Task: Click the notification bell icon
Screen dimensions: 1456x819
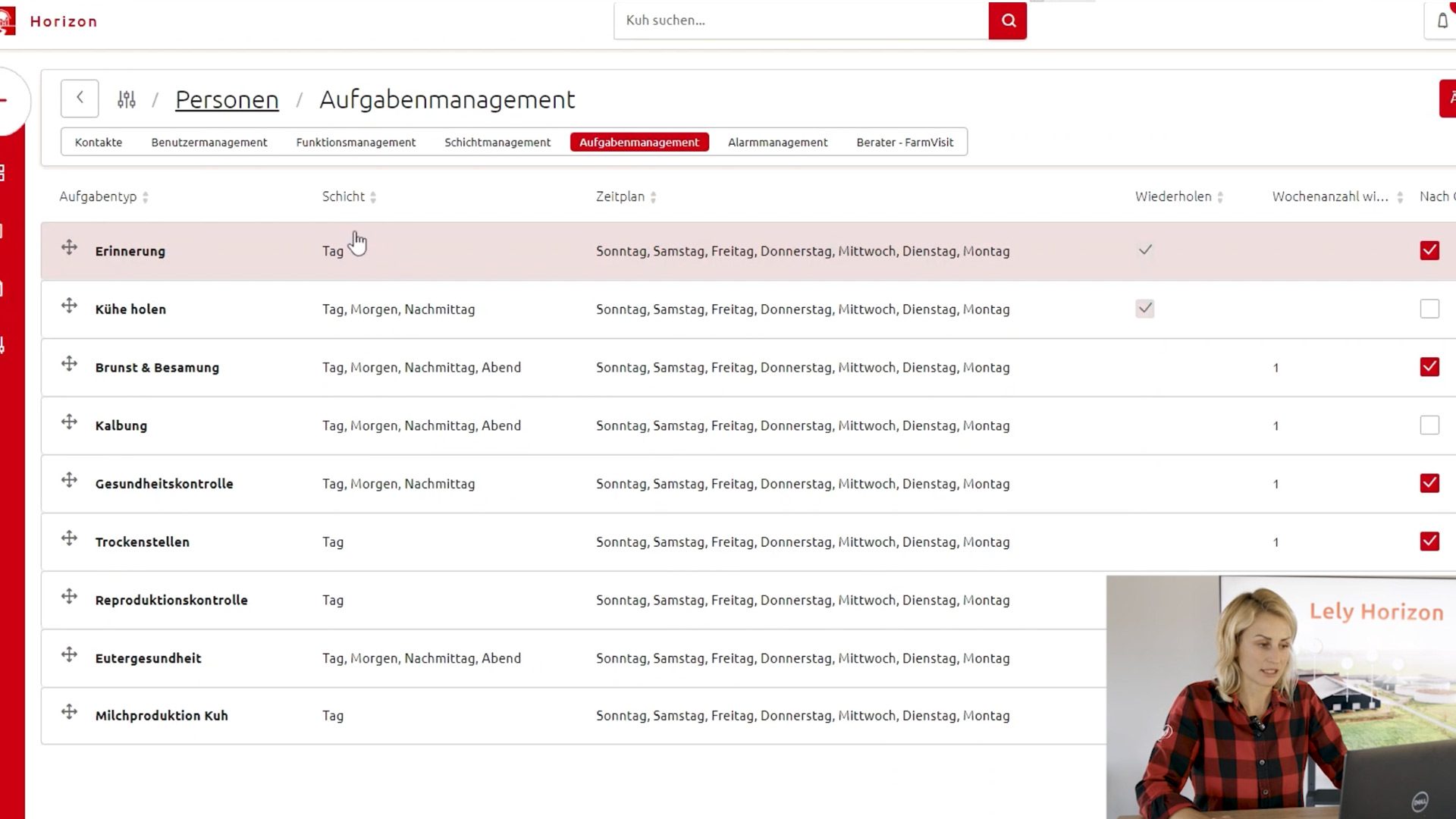Action: coord(1442,20)
